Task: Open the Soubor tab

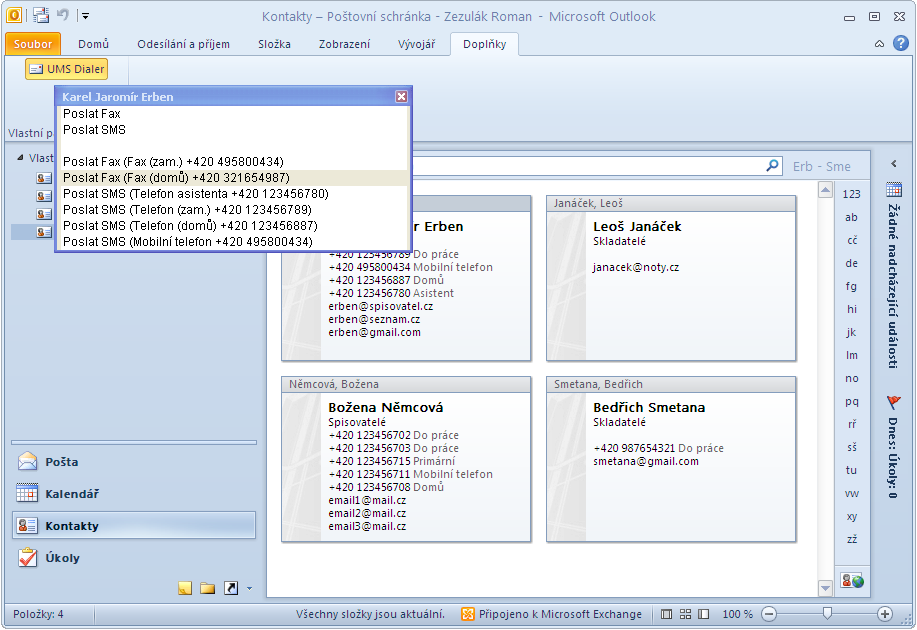Action: 33,44
